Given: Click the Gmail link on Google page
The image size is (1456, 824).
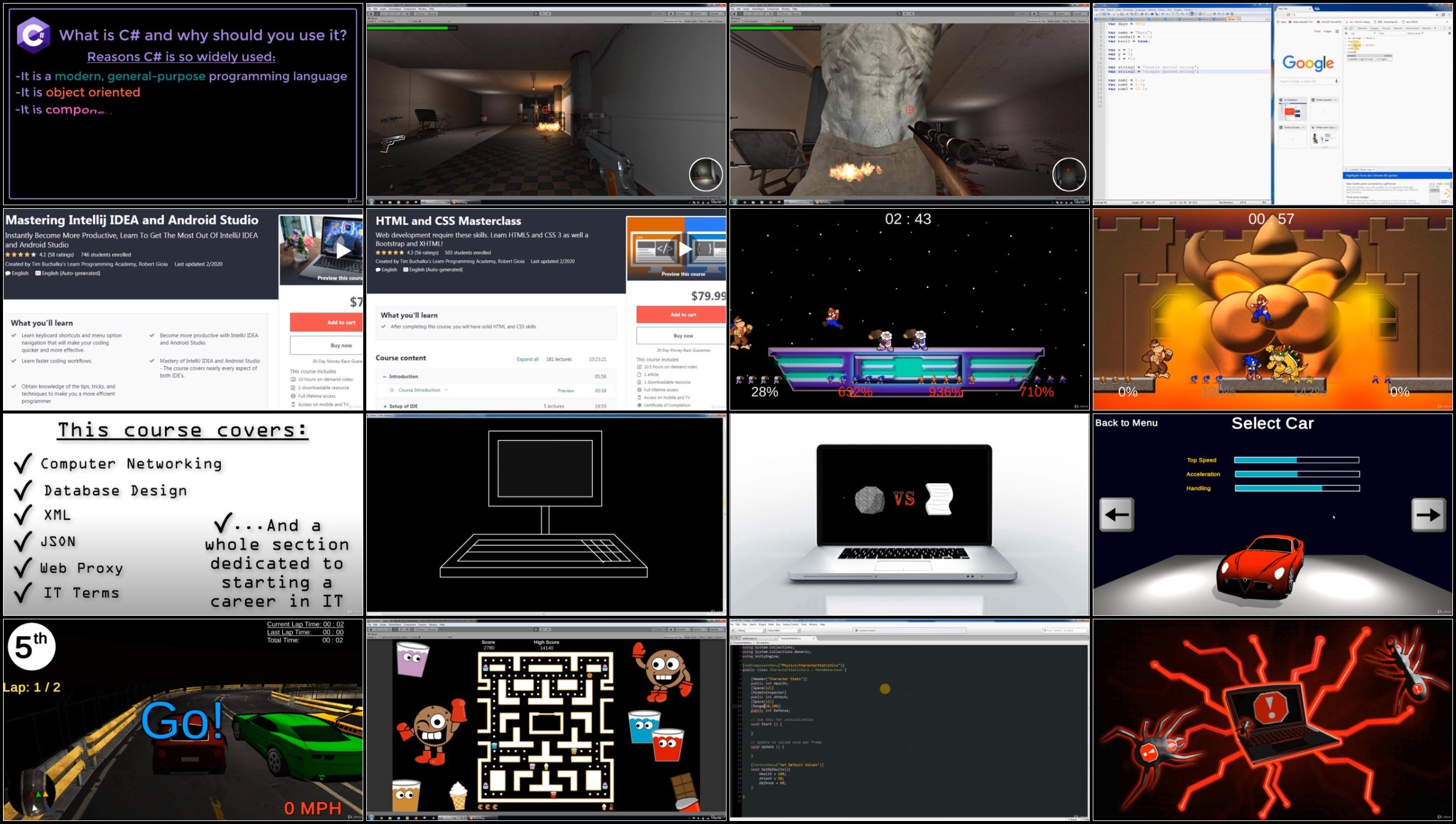Looking at the screenshot, I should pyautogui.click(x=1317, y=31).
